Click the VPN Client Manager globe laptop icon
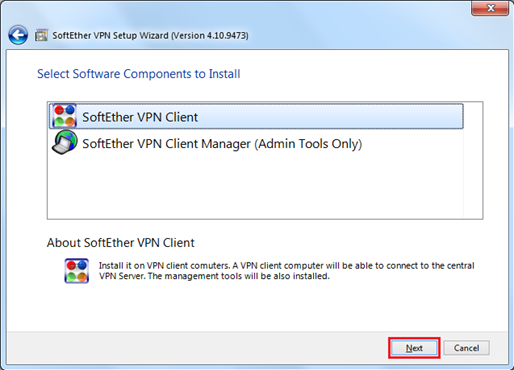514x370 pixels. point(64,143)
